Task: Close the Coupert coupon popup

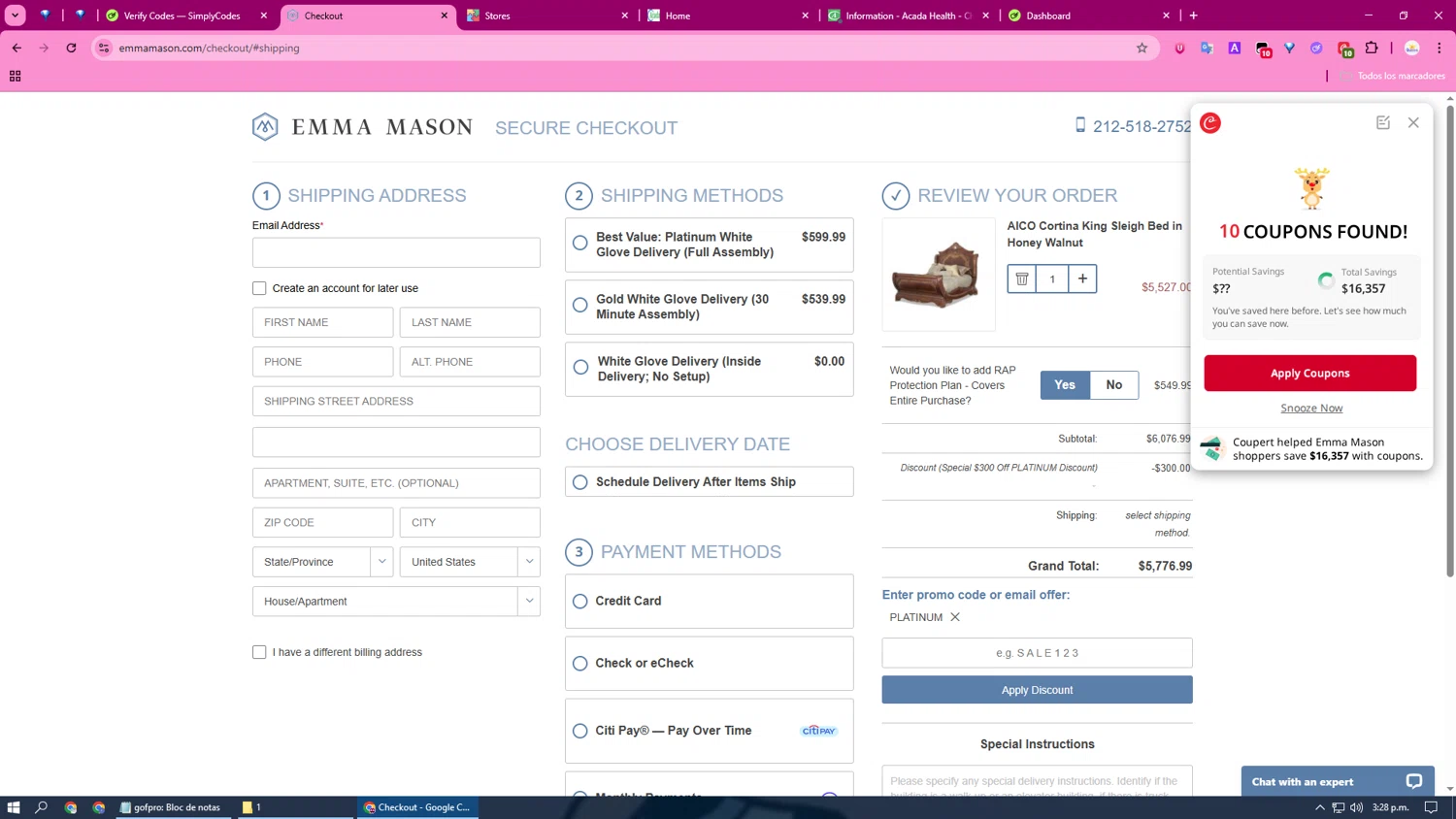Action: (x=1413, y=122)
